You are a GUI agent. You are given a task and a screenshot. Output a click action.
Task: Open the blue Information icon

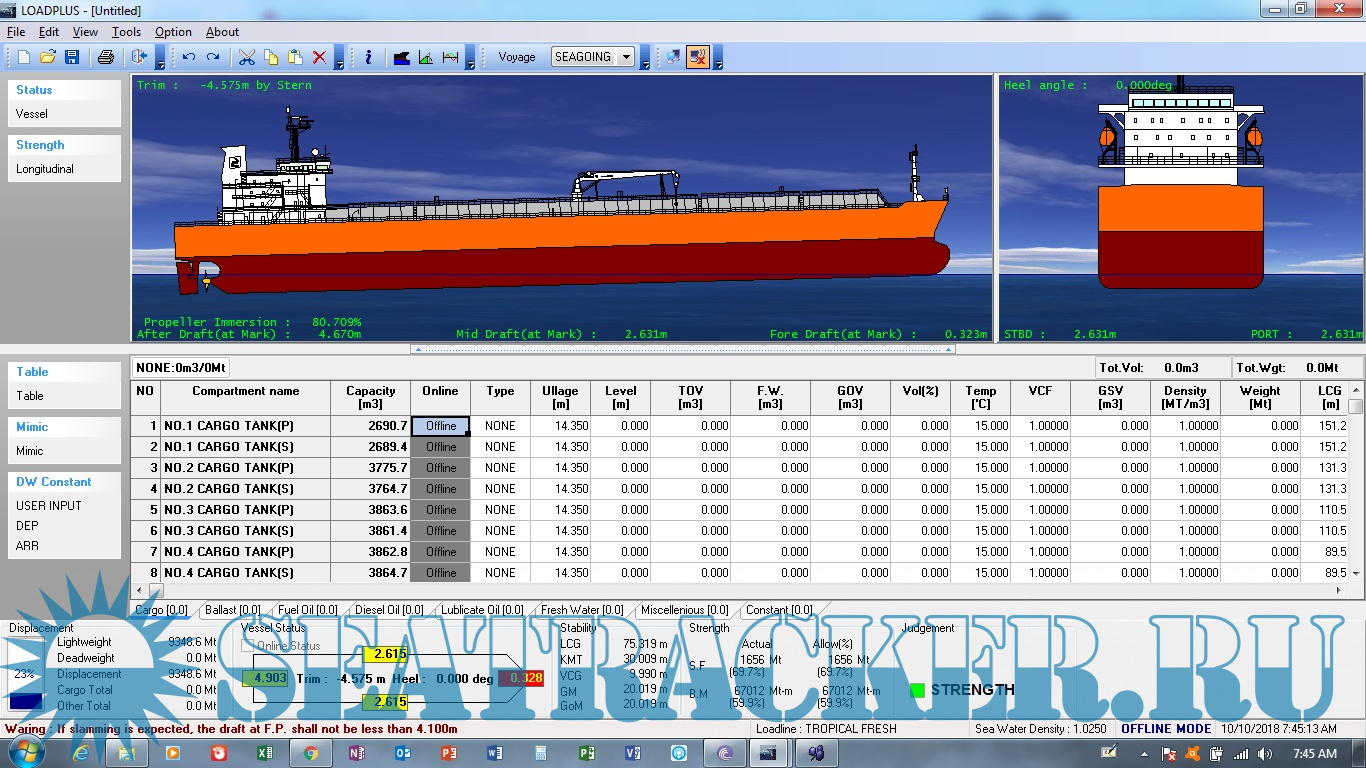[x=368, y=57]
